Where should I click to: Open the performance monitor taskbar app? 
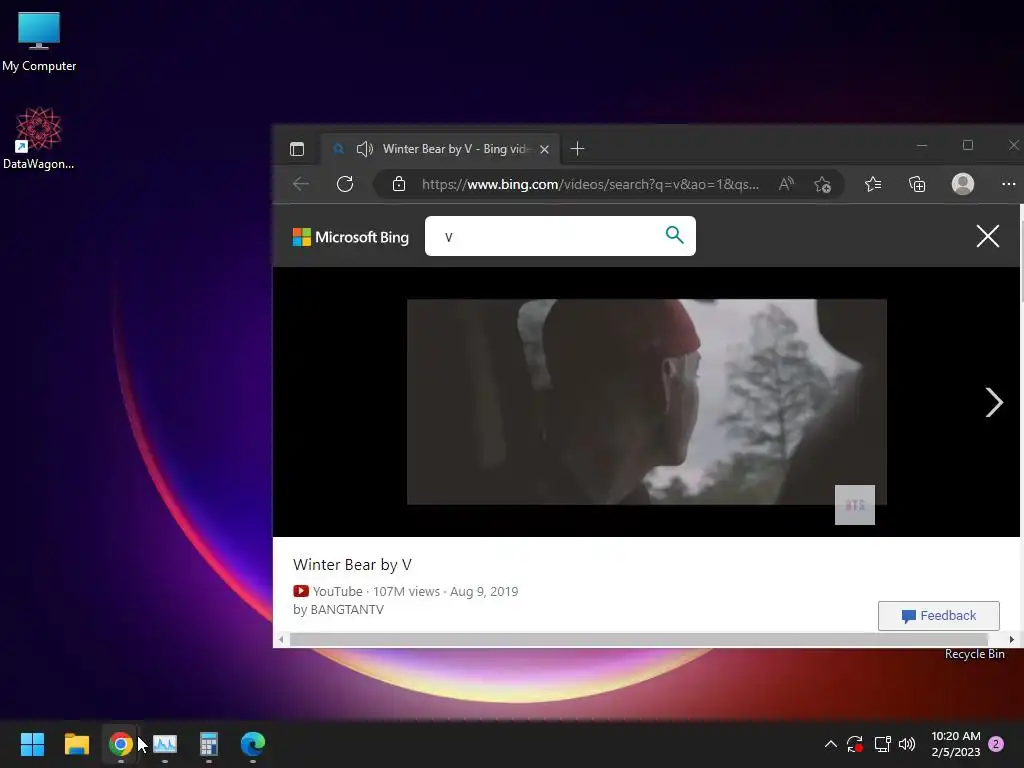(x=165, y=744)
